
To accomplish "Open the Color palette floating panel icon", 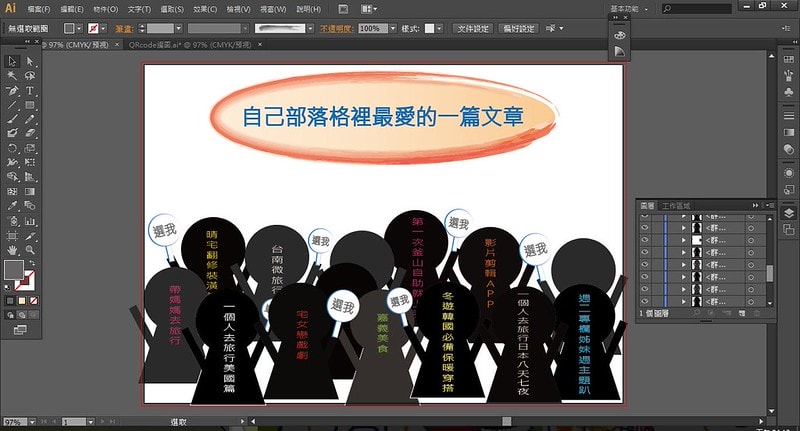I will [619, 35].
